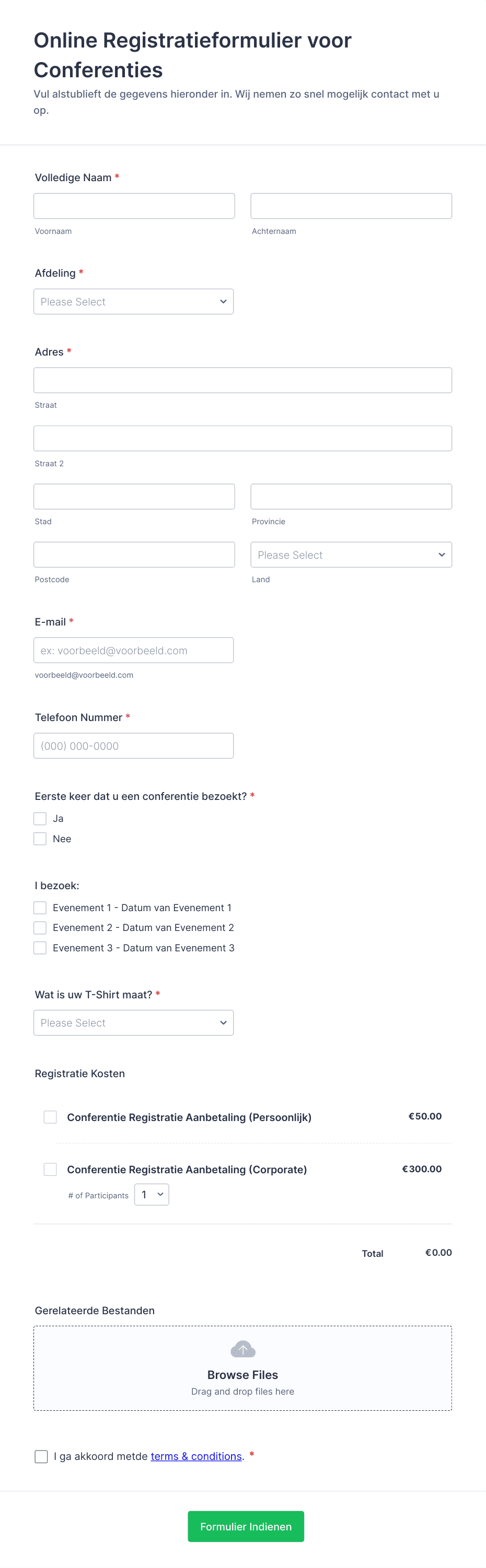Image resolution: width=486 pixels, height=1568 pixels.
Task: Change the # of Participants value
Action: [151, 1194]
